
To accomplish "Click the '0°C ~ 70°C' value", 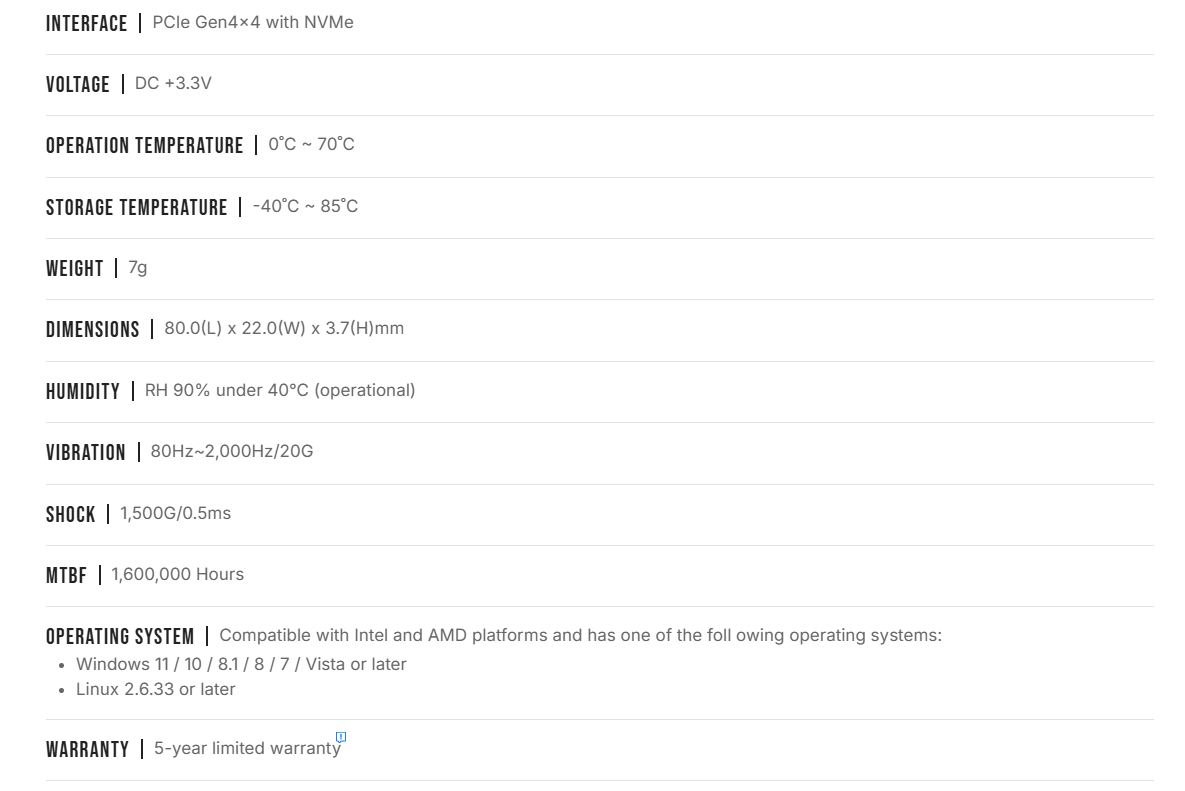I will 311,144.
